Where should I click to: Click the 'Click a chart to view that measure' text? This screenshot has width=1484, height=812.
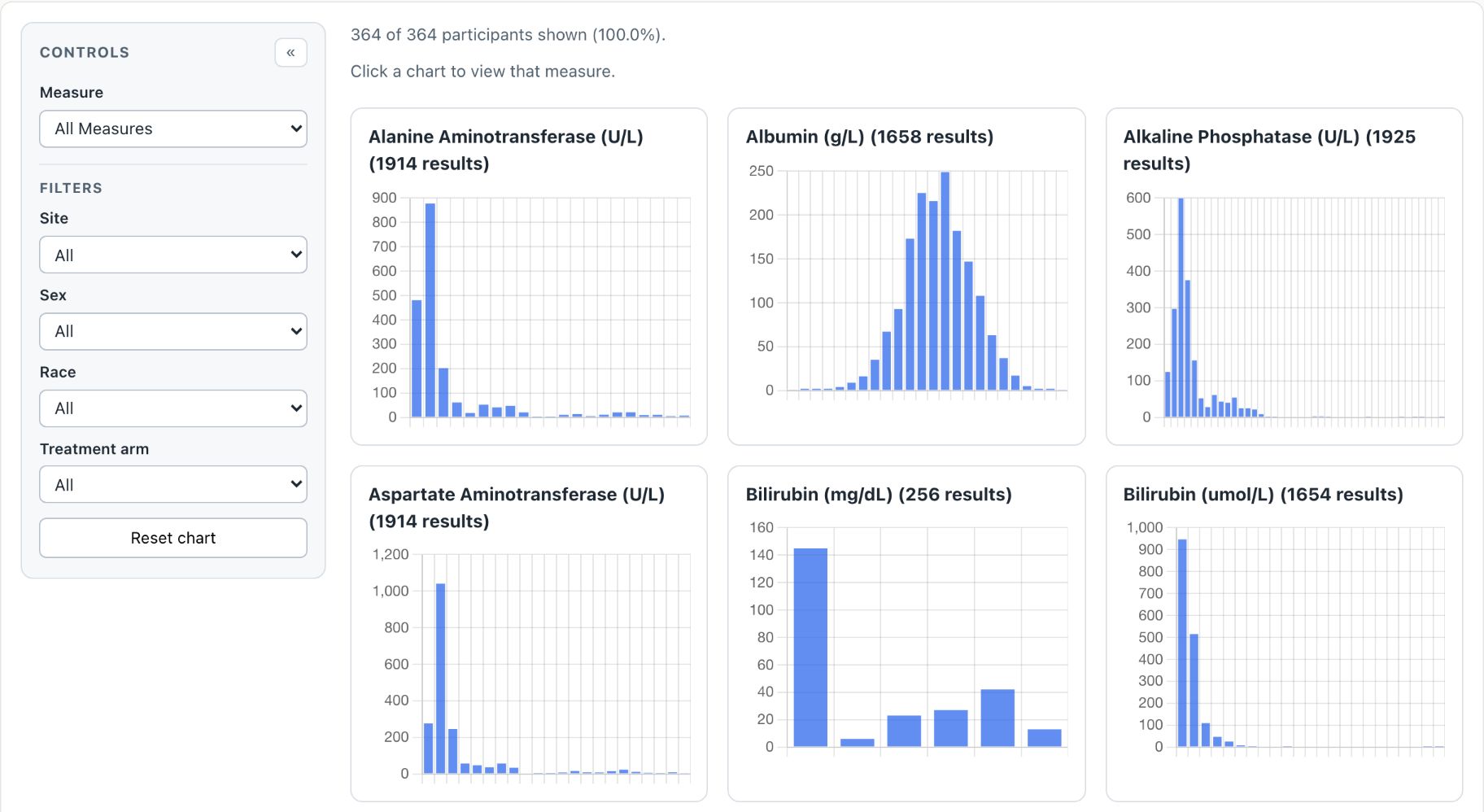click(482, 72)
